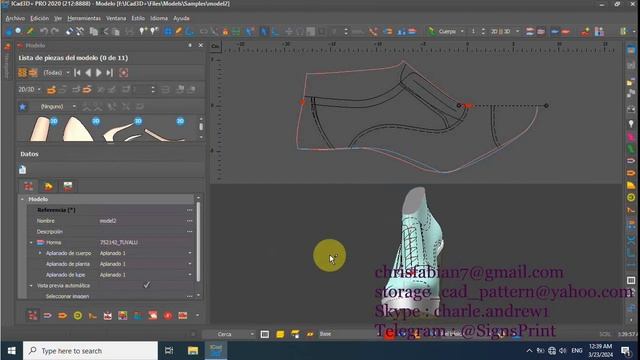
Task: Click the document icon under the Datos heading
Action: [22, 169]
